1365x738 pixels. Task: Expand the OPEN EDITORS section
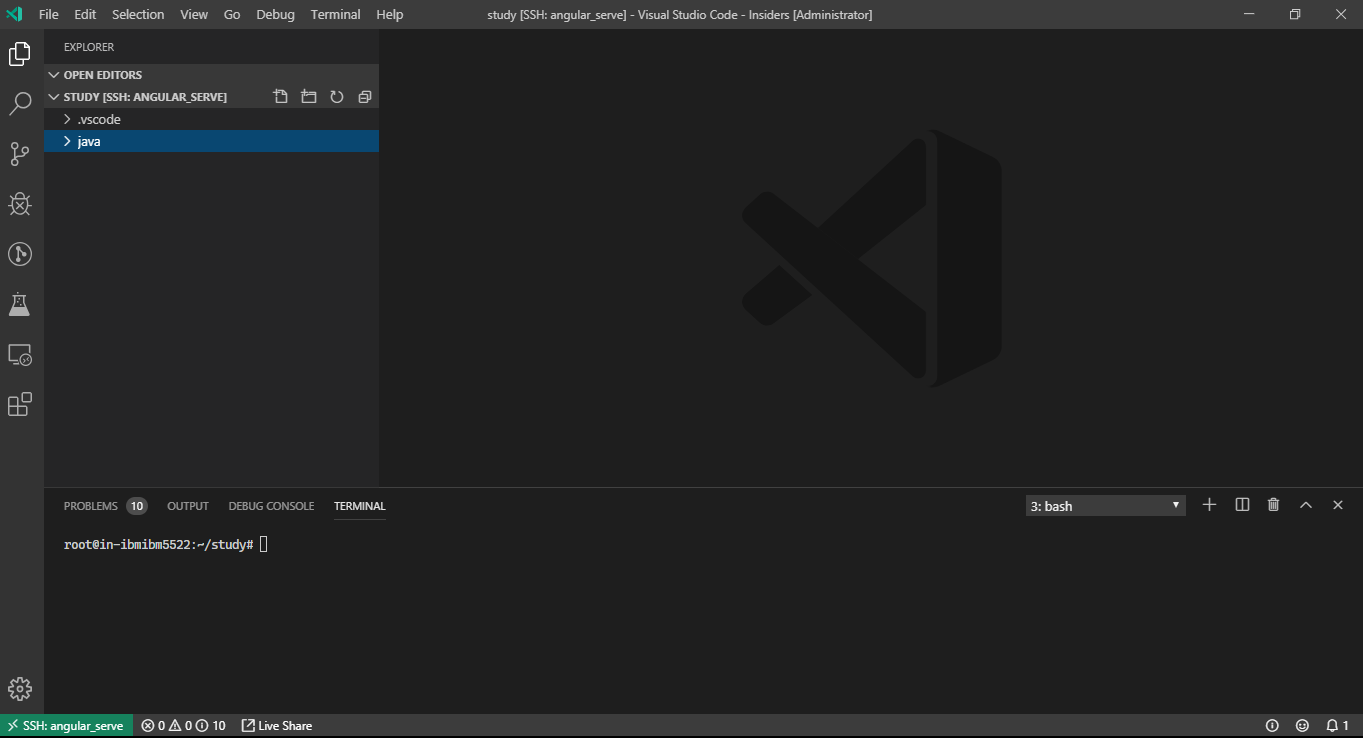point(211,75)
